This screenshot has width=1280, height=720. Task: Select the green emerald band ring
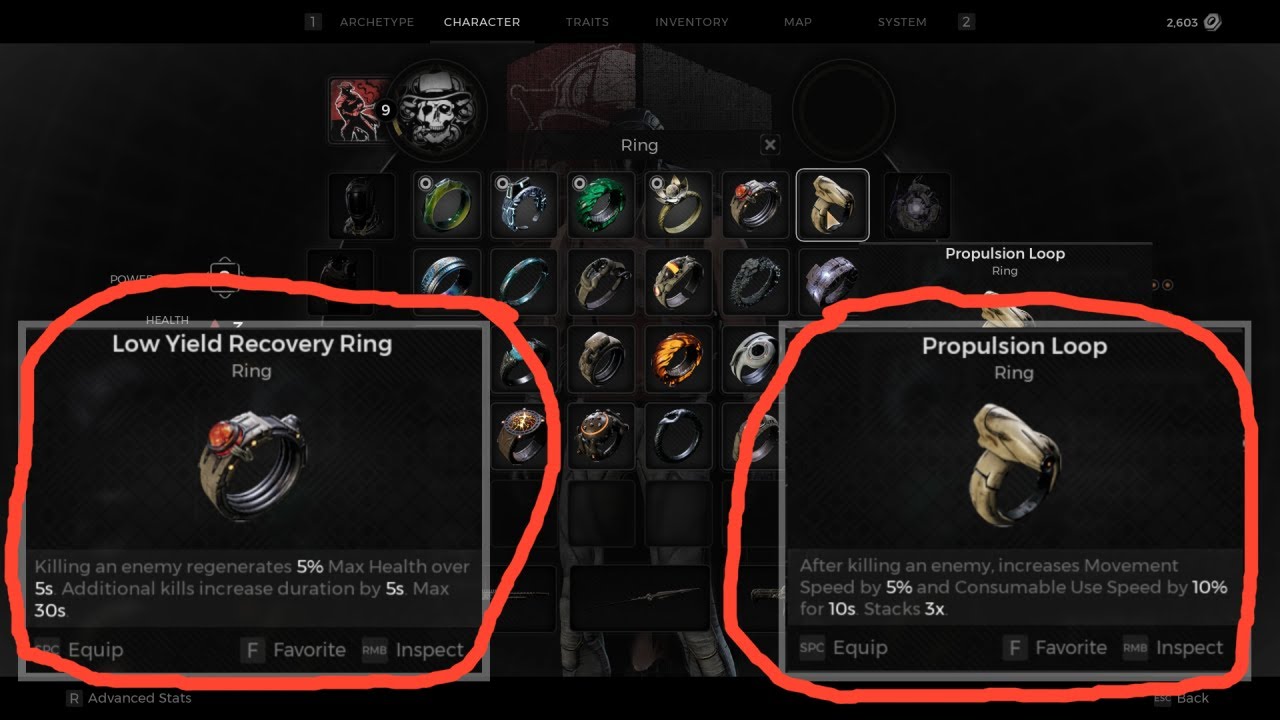click(602, 205)
